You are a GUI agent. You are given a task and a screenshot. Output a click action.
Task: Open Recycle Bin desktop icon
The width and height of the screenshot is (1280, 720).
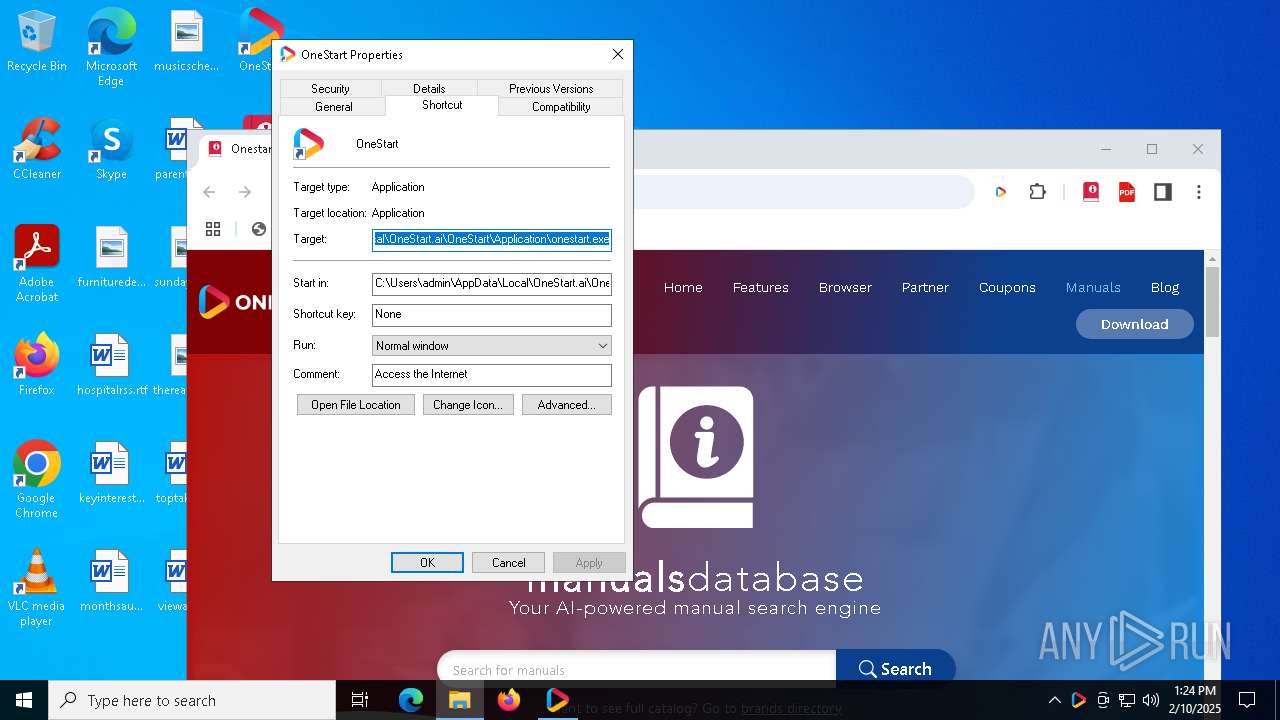tap(37, 42)
